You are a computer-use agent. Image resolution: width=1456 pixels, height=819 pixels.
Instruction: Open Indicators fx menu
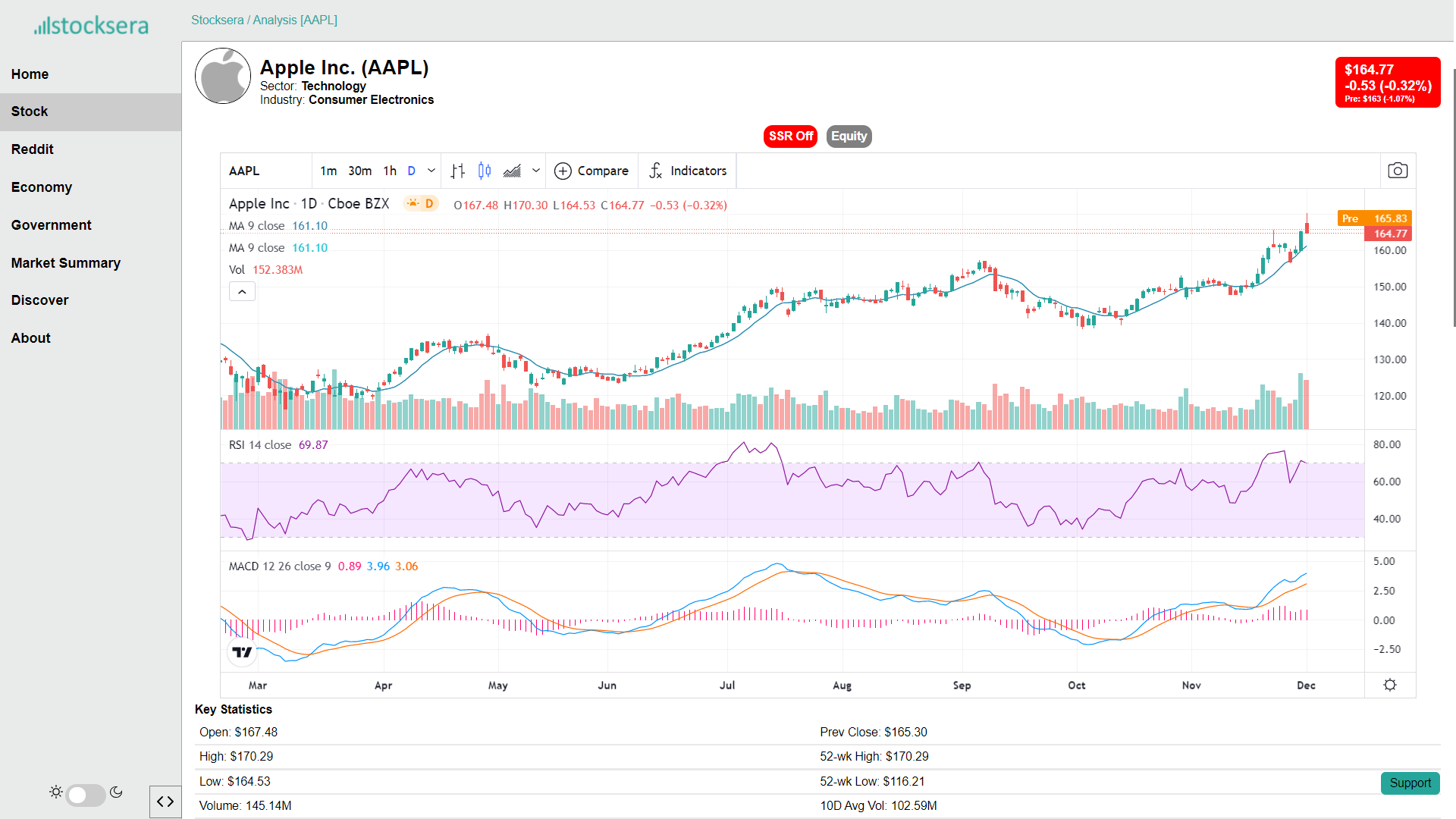[688, 171]
